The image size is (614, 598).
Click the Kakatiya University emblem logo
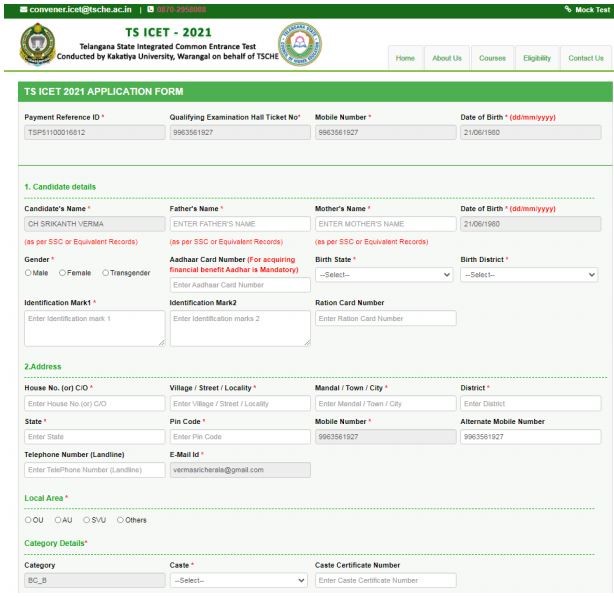coord(37,44)
